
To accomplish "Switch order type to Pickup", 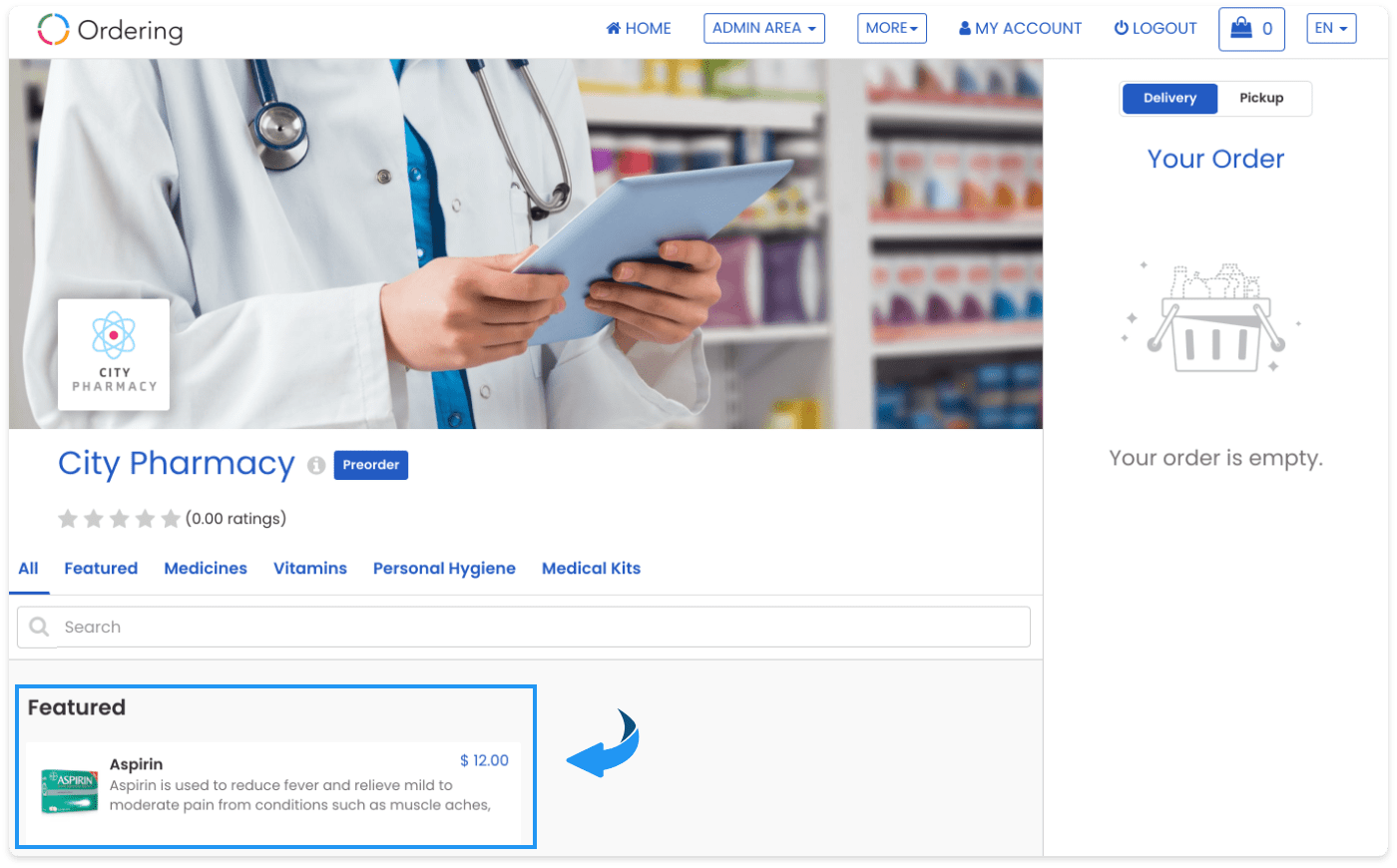I will click(1261, 98).
